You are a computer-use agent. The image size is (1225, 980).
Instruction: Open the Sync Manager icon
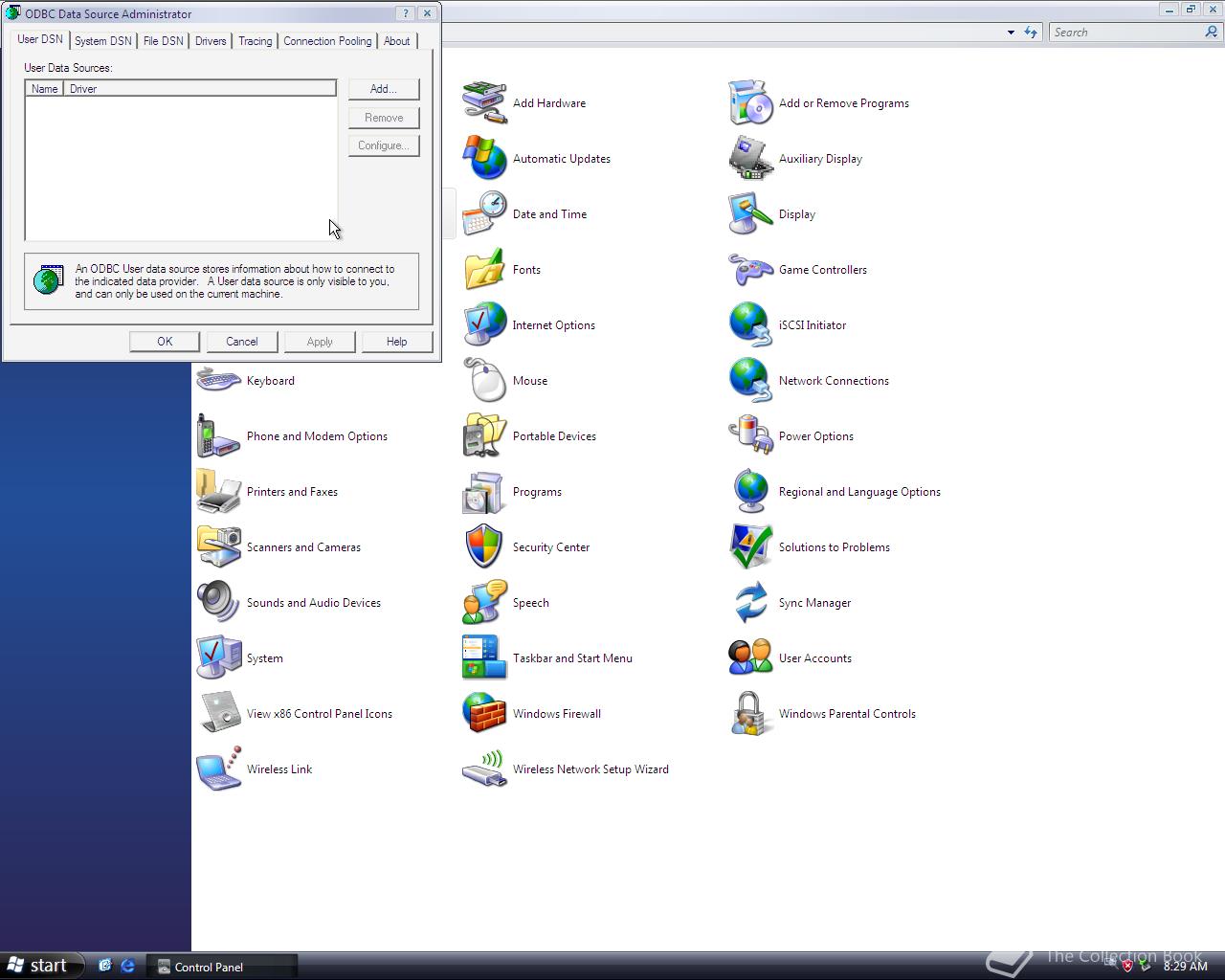pos(750,603)
